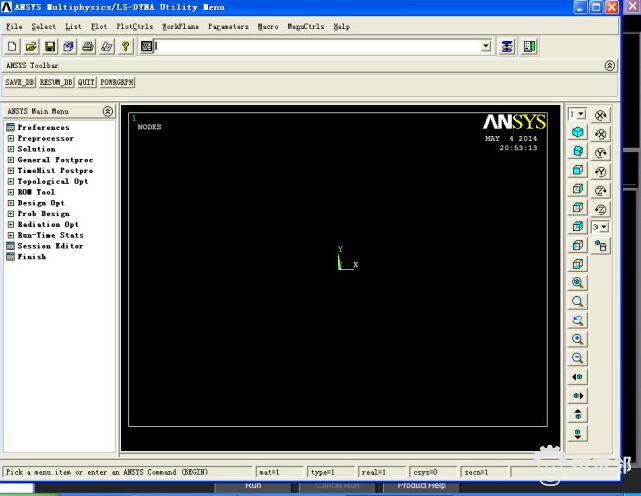Viewport: 641px width, 496px height.
Task: Click the Fit View magnifier icon
Action: (578, 283)
